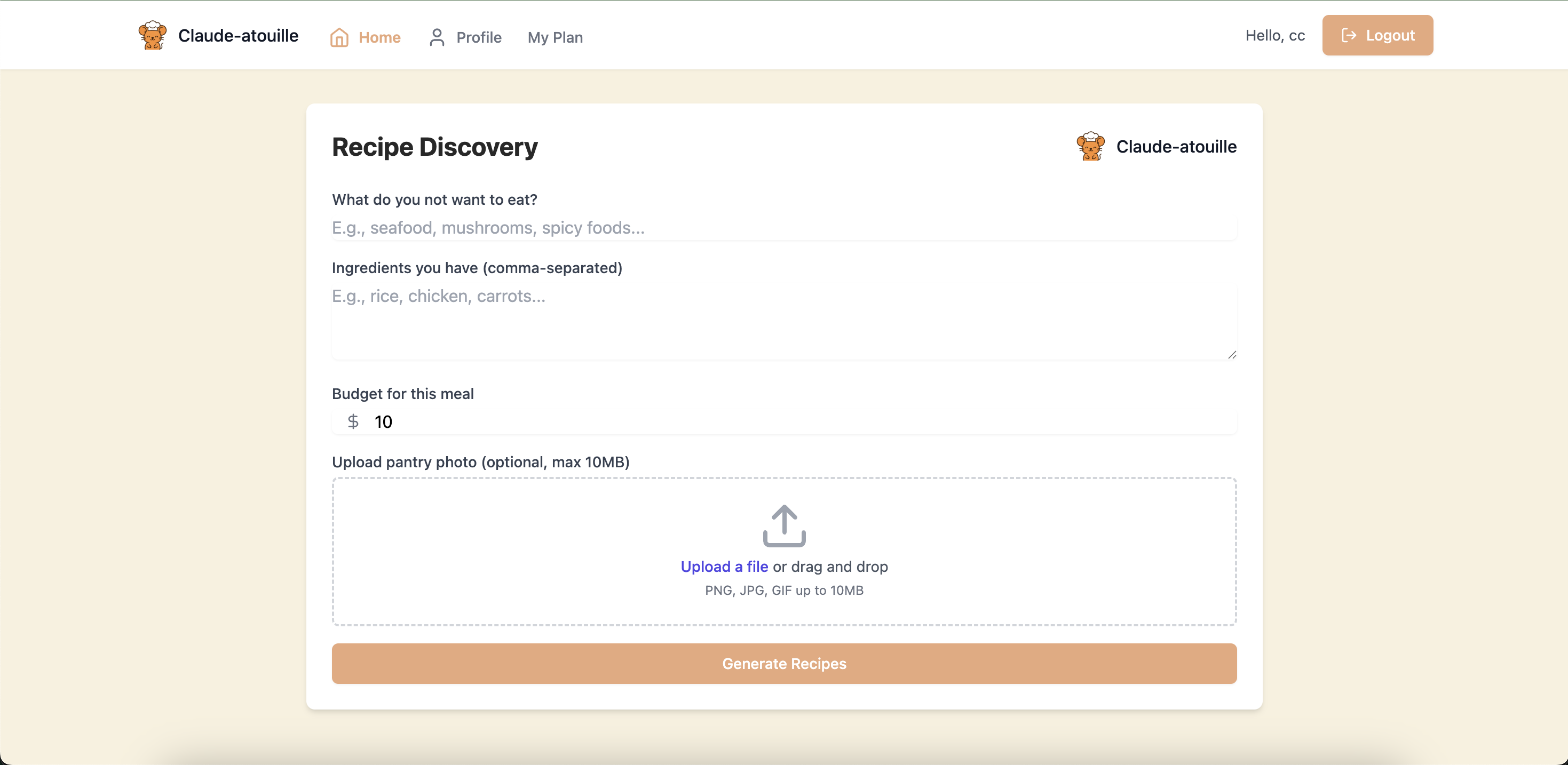The width and height of the screenshot is (1568, 765).
Task: Click the Recipe Discovery heading
Action: click(x=434, y=147)
